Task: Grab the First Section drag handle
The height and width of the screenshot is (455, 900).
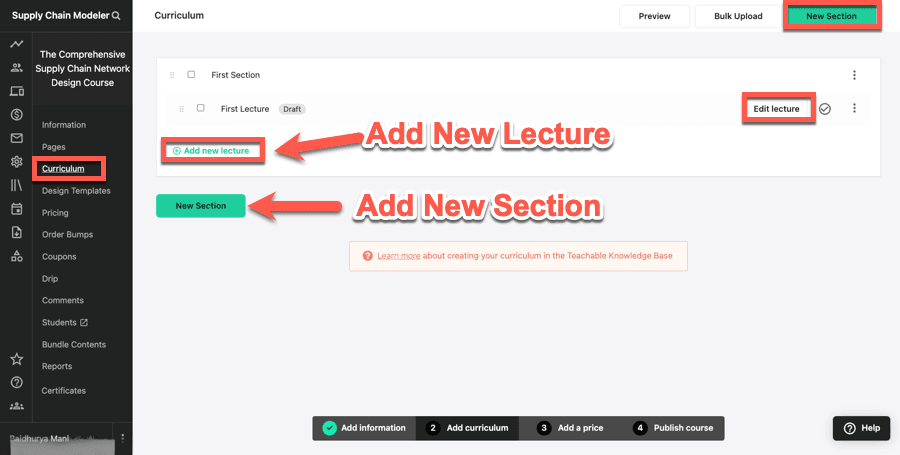Action: coord(172,75)
